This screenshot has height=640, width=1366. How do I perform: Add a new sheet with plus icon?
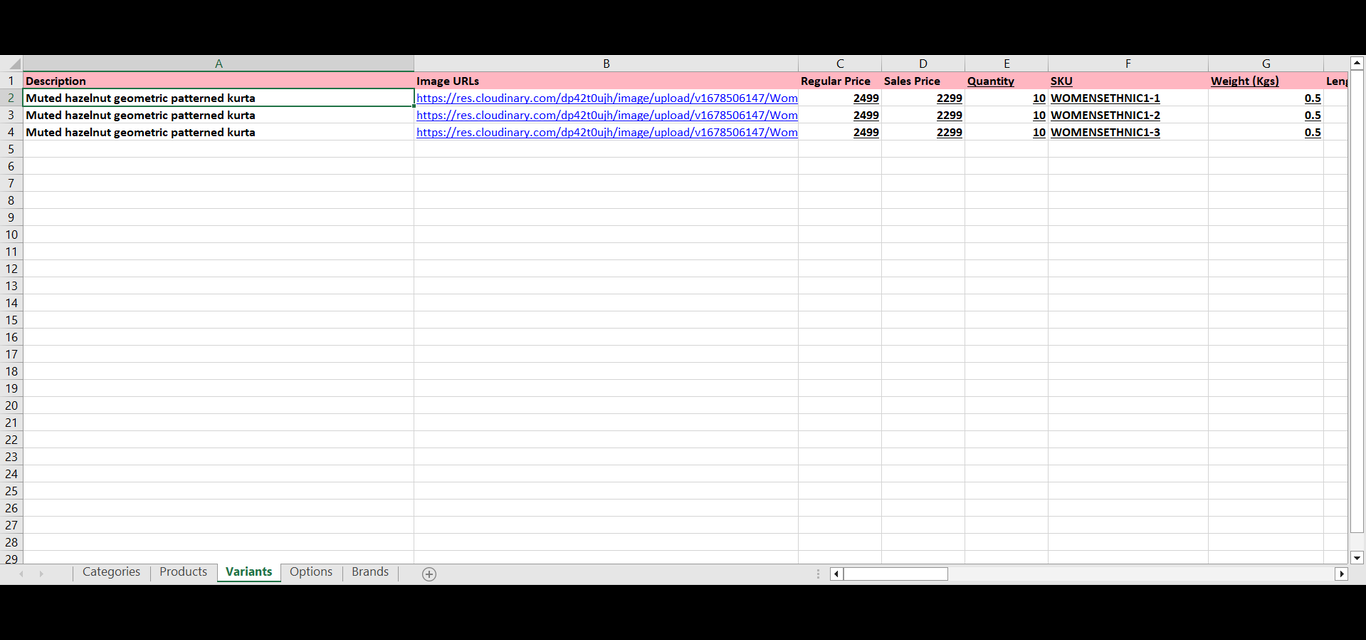(x=429, y=574)
